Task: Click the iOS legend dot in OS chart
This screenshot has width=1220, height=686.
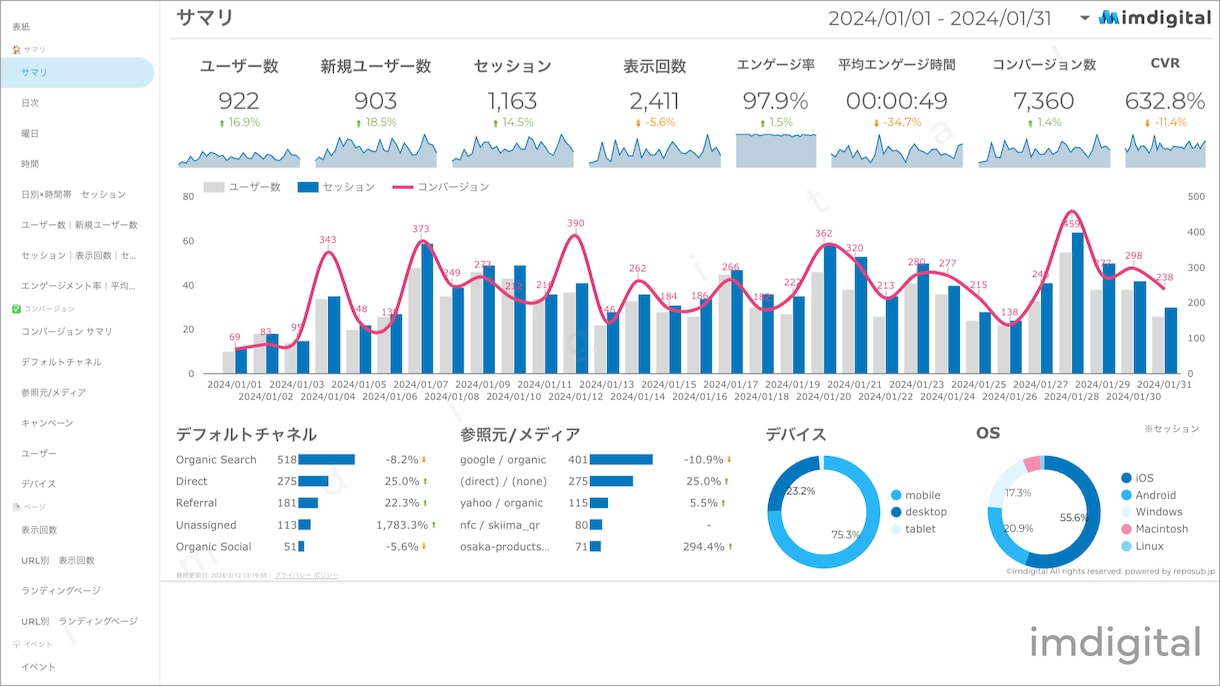Action: pos(1126,478)
